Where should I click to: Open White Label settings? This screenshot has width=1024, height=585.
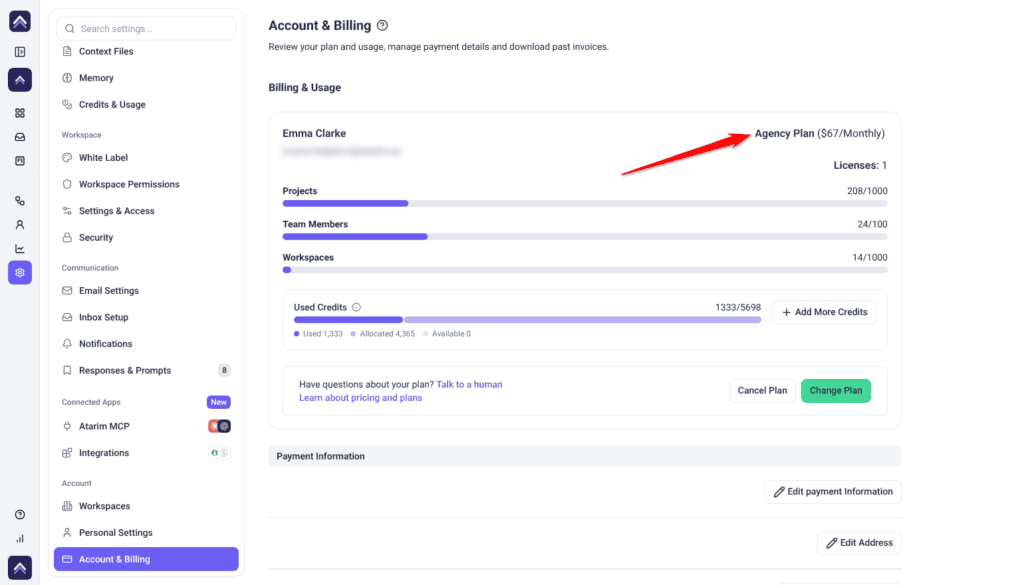[x=146, y=157]
